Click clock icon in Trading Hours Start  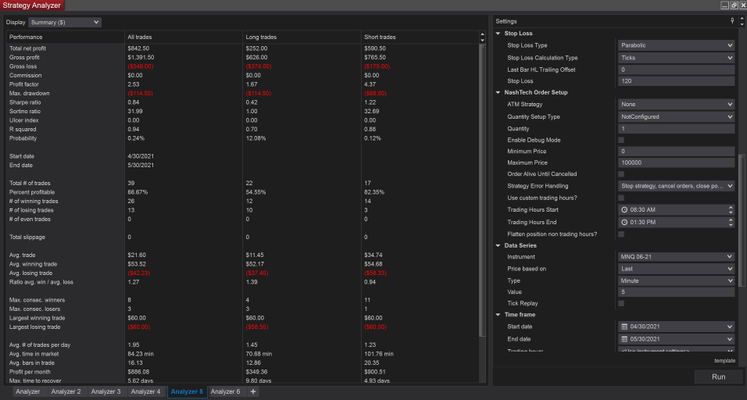623,209
